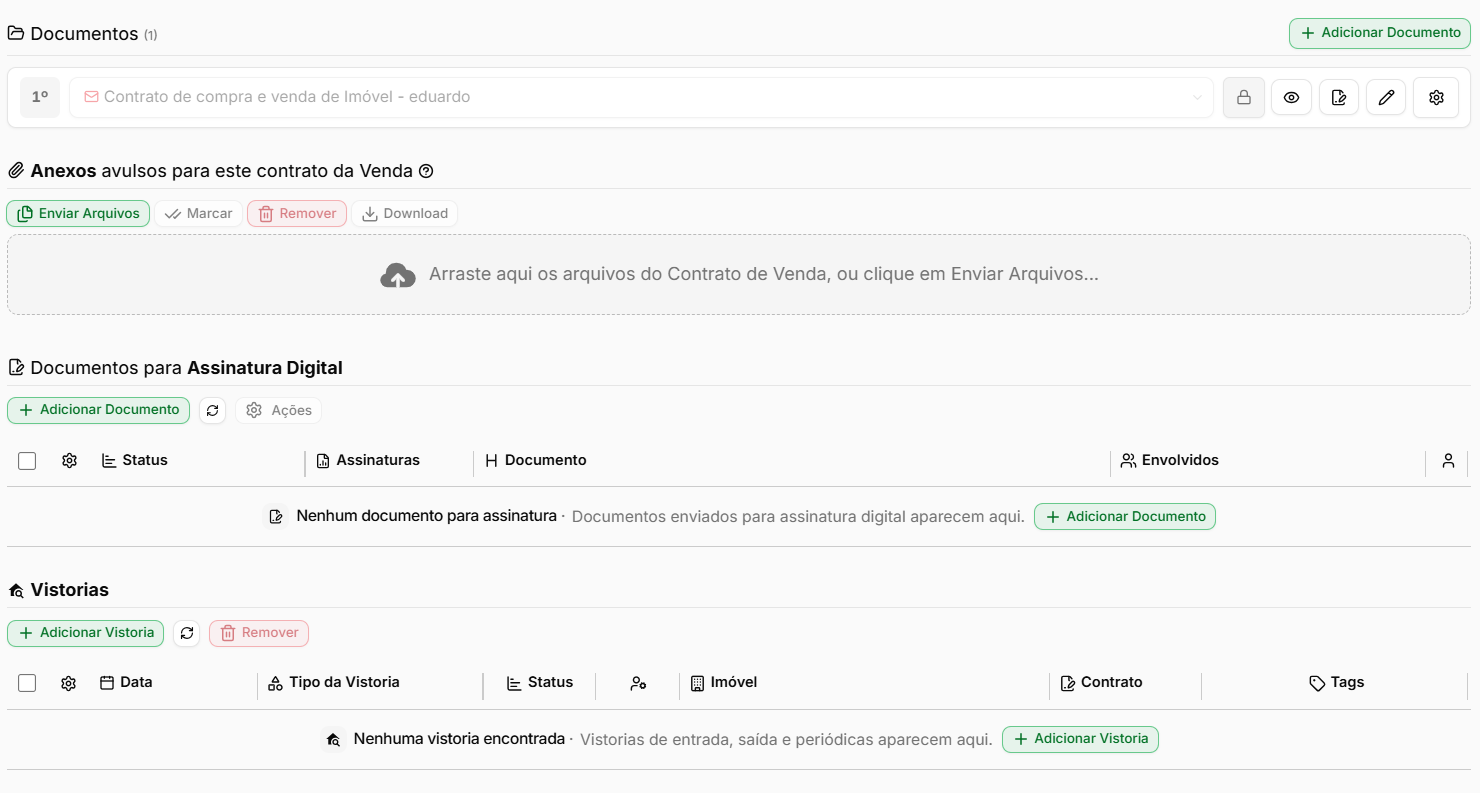Click Adicionar Vistoria in the empty vistoria message
The width and height of the screenshot is (1480, 793).
(x=1080, y=739)
